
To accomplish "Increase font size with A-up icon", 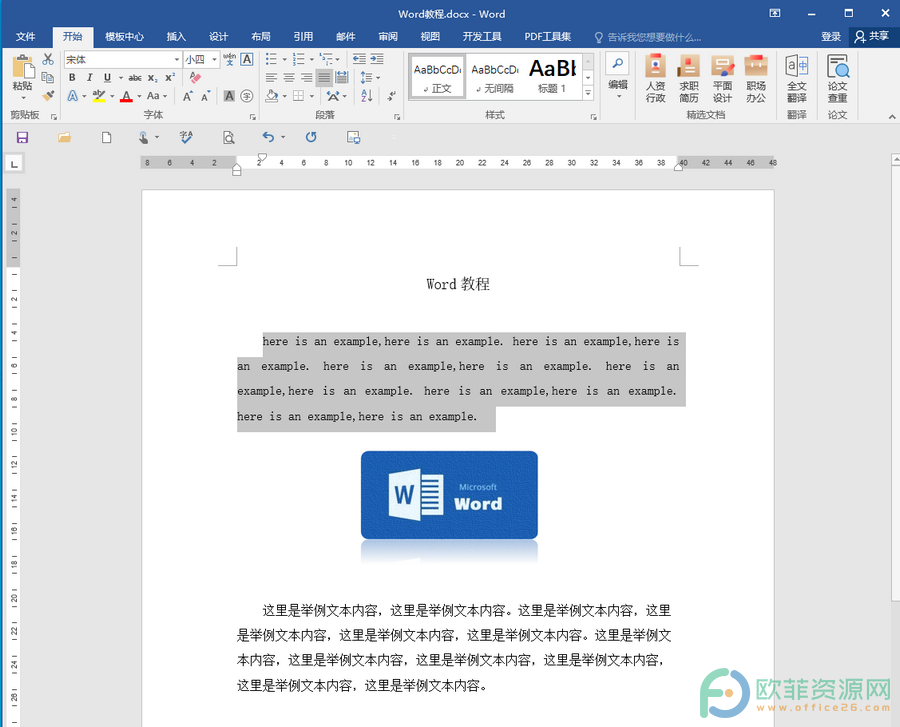I will (x=188, y=96).
